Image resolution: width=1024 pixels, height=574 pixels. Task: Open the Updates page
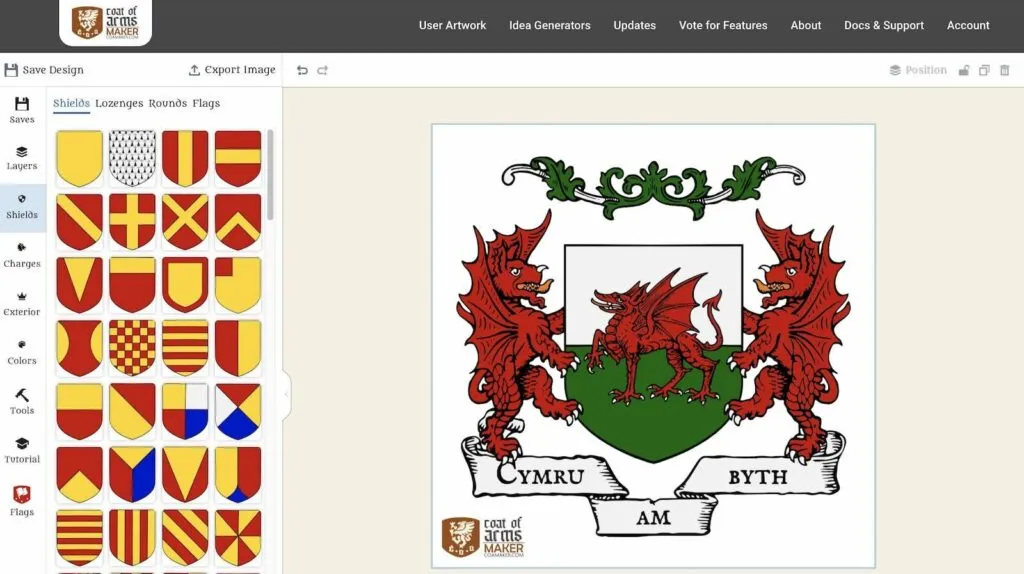(634, 25)
